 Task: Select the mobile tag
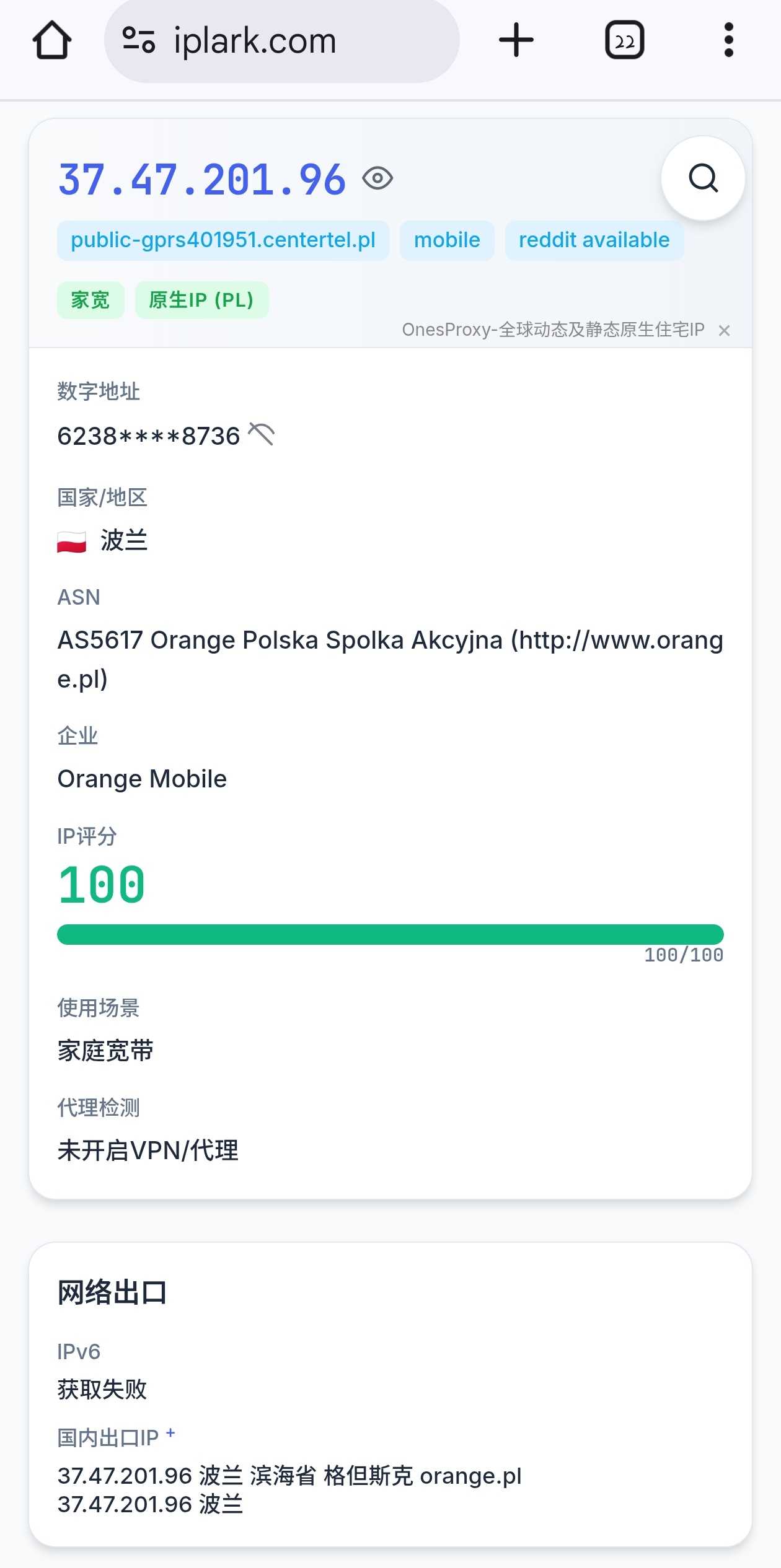click(x=447, y=240)
